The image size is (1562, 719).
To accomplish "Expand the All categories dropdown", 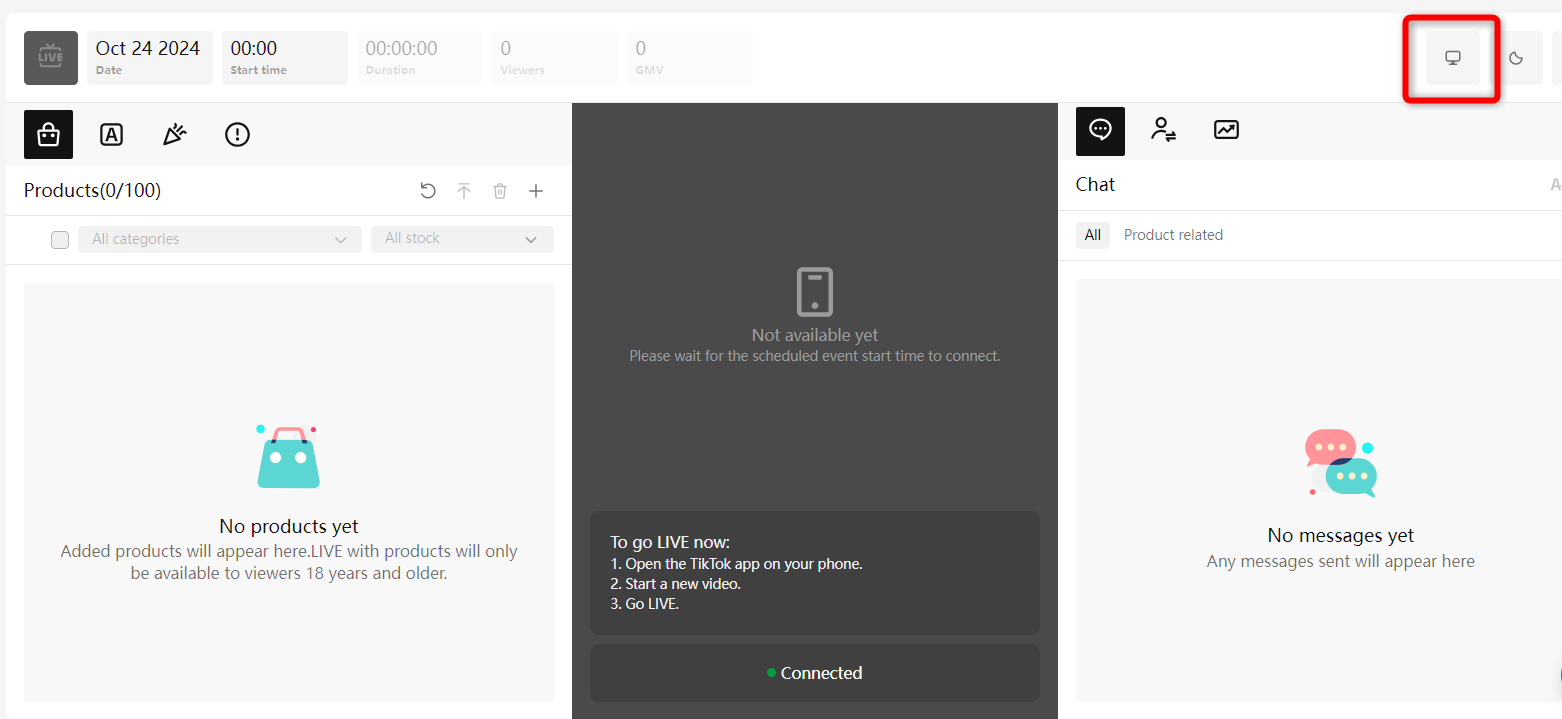I will point(220,239).
